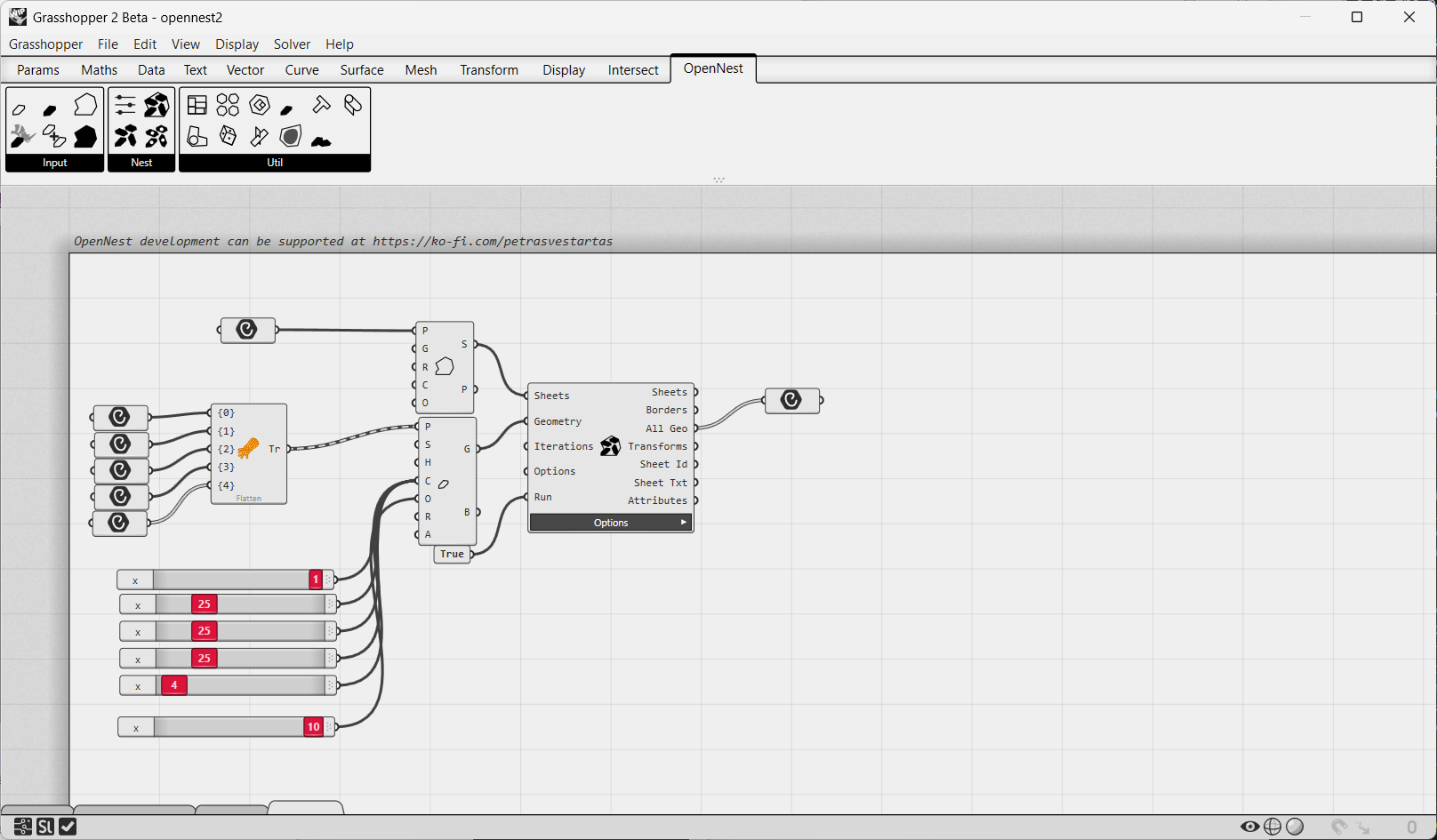Click the Sl icon in status bar
Screen dimensions: 1437x840
pos(45,827)
